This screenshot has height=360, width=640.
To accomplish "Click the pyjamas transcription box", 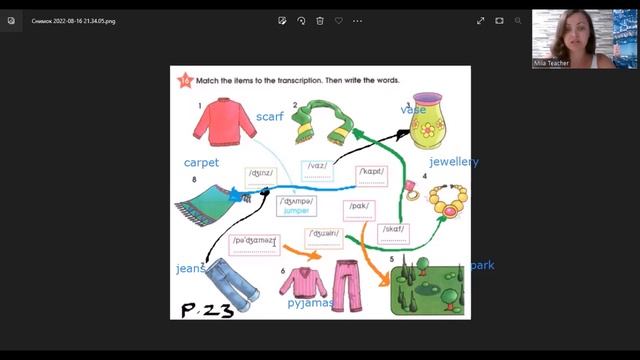I will tap(255, 245).
